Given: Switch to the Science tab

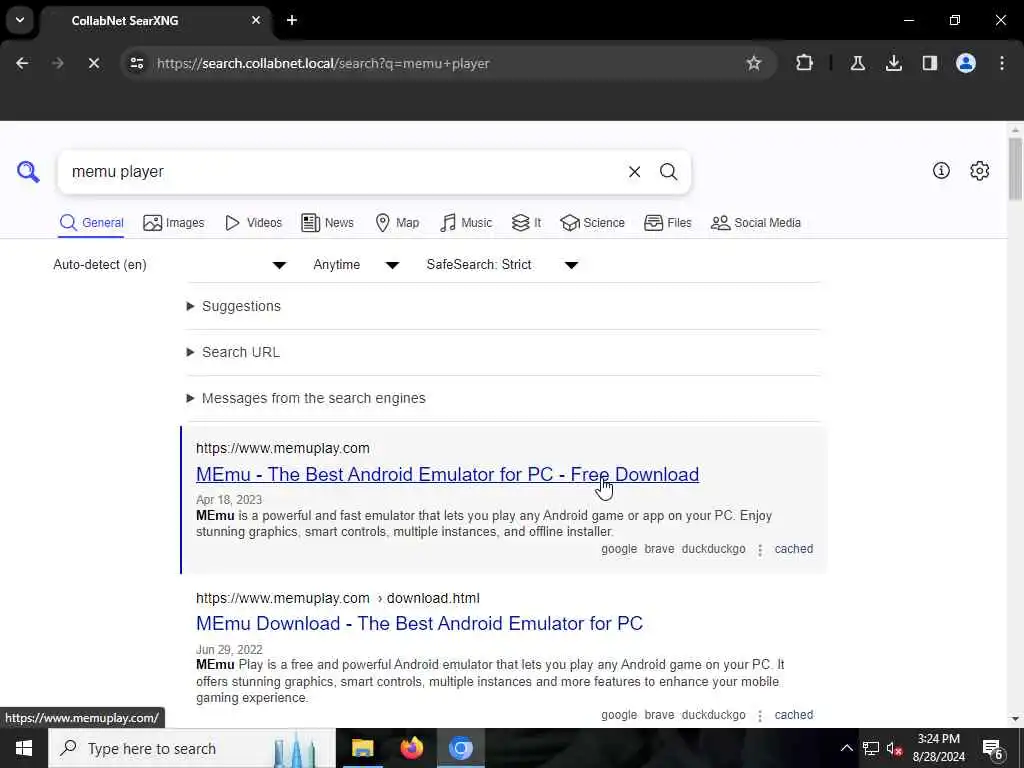Looking at the screenshot, I should tap(592, 223).
